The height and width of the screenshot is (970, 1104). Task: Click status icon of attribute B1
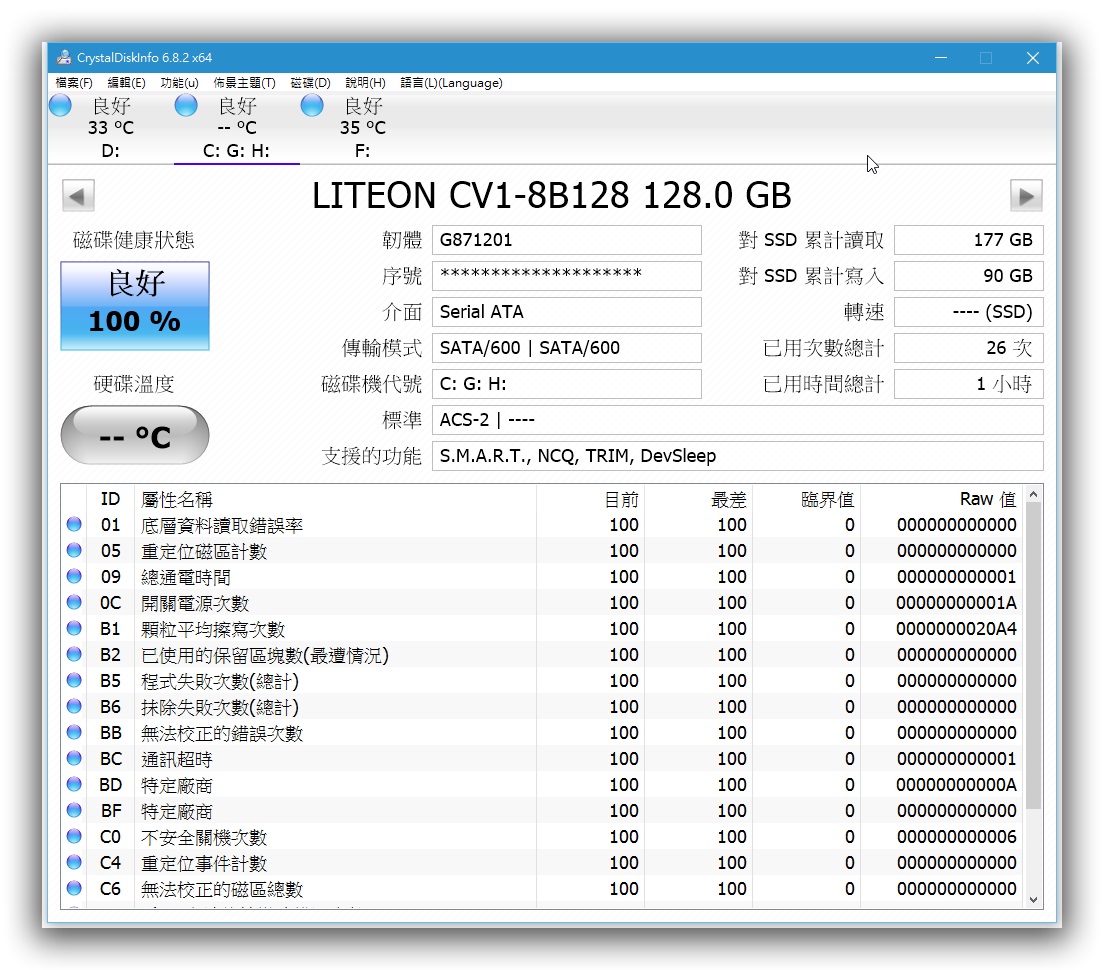click(74, 629)
